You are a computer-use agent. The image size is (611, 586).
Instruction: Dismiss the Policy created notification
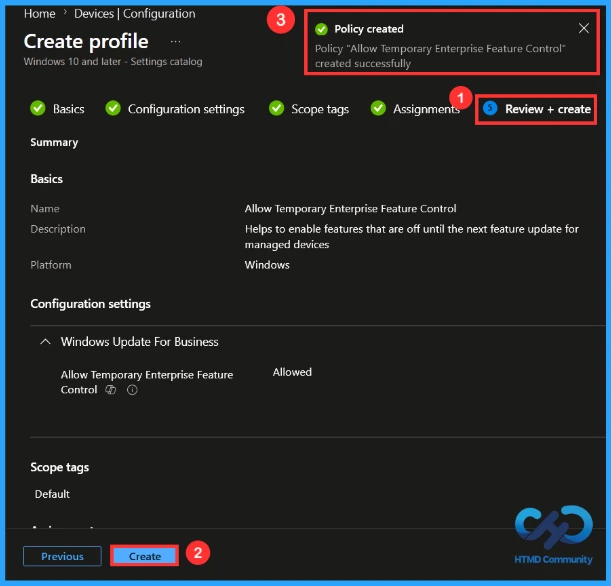coord(583,28)
